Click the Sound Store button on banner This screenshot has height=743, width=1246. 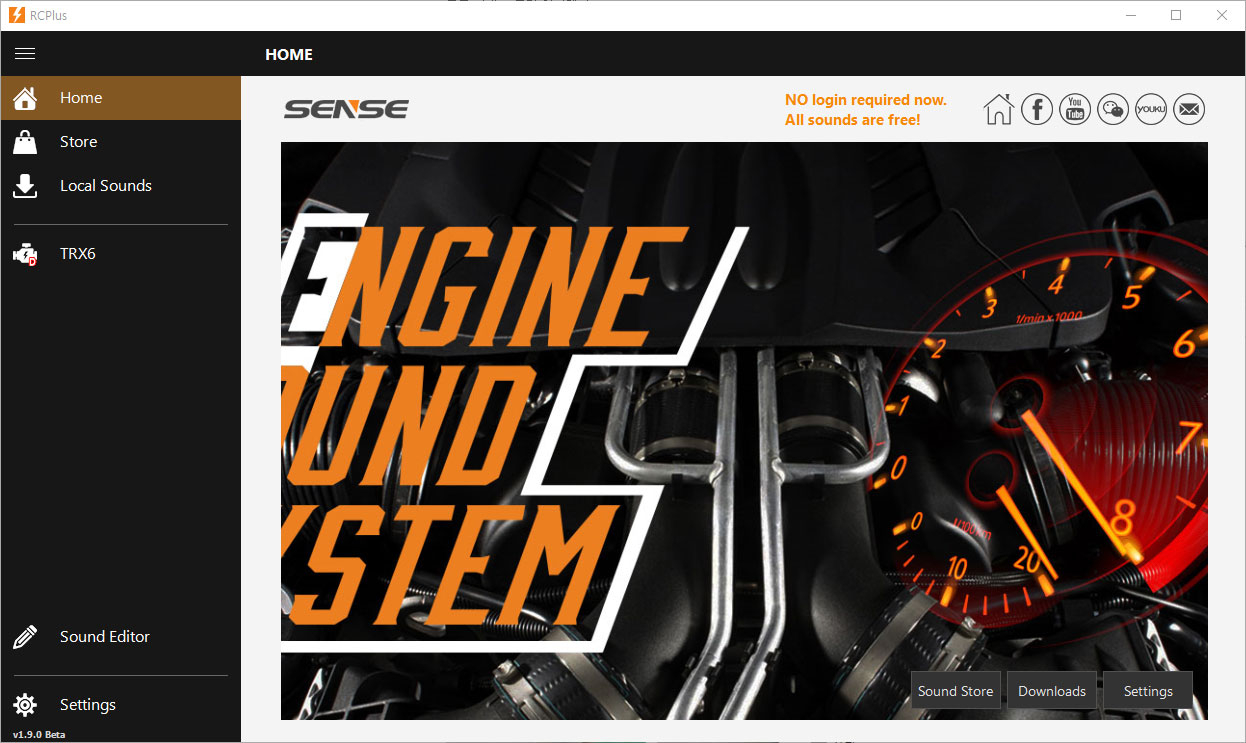pos(956,691)
